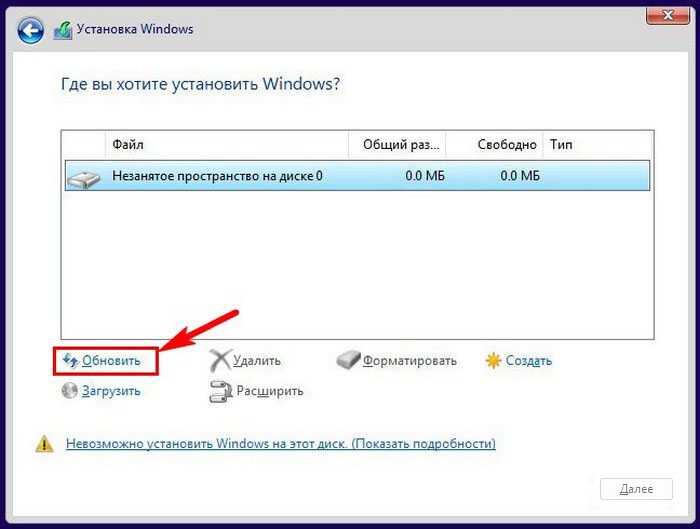
Task: Click the Форматировать link
Action: point(409,361)
